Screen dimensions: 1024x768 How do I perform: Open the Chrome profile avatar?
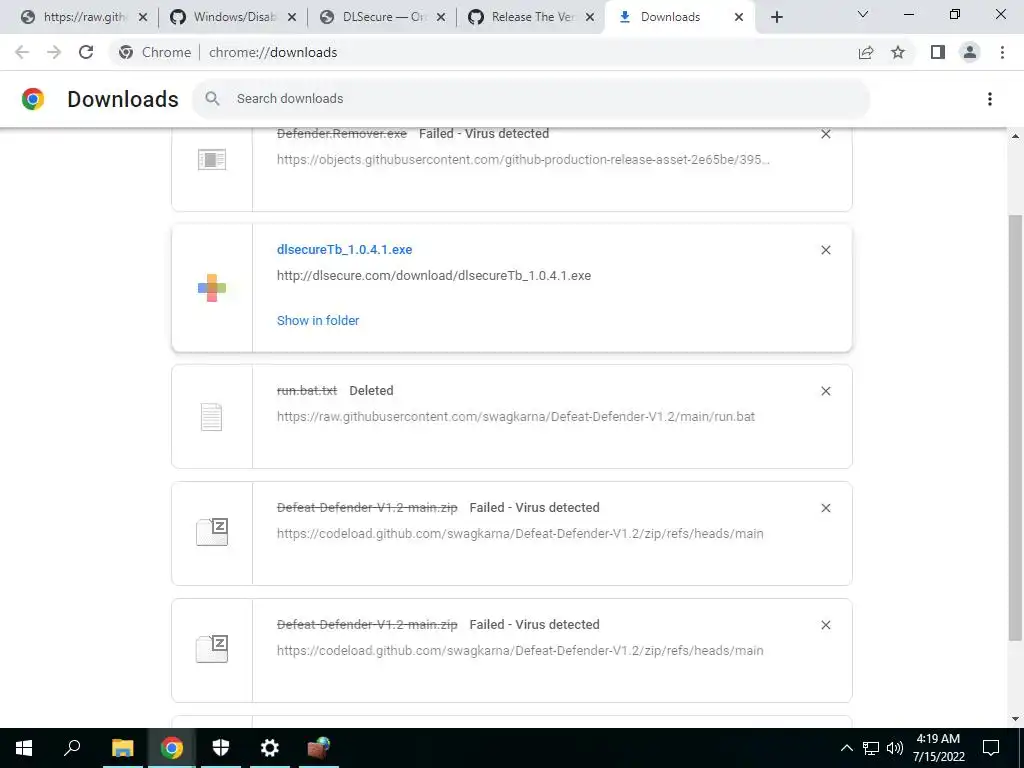[x=970, y=52]
